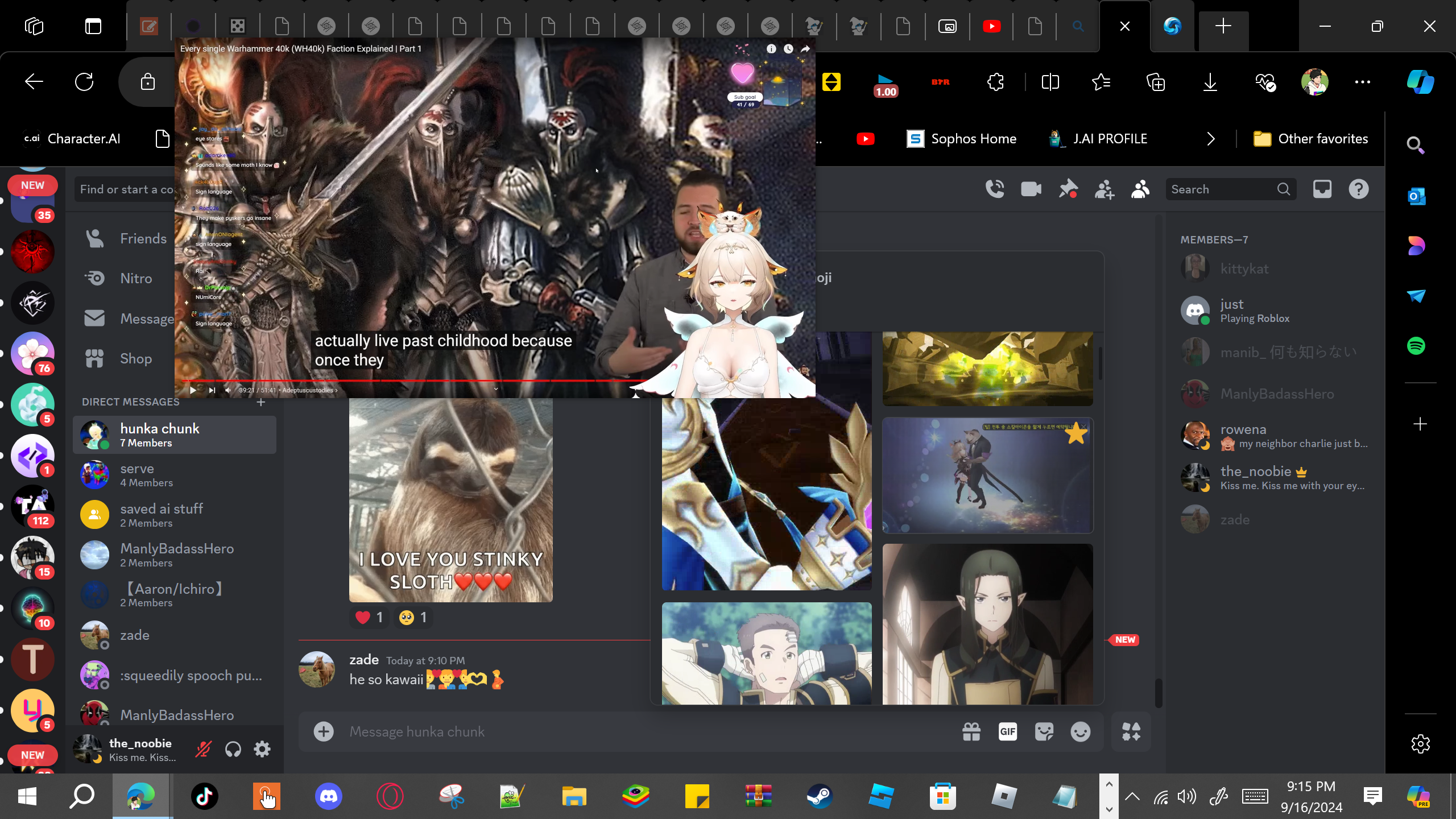Open Message Requests in the sidebar
Image resolution: width=1456 pixels, height=819 pixels.
[x=125, y=319]
